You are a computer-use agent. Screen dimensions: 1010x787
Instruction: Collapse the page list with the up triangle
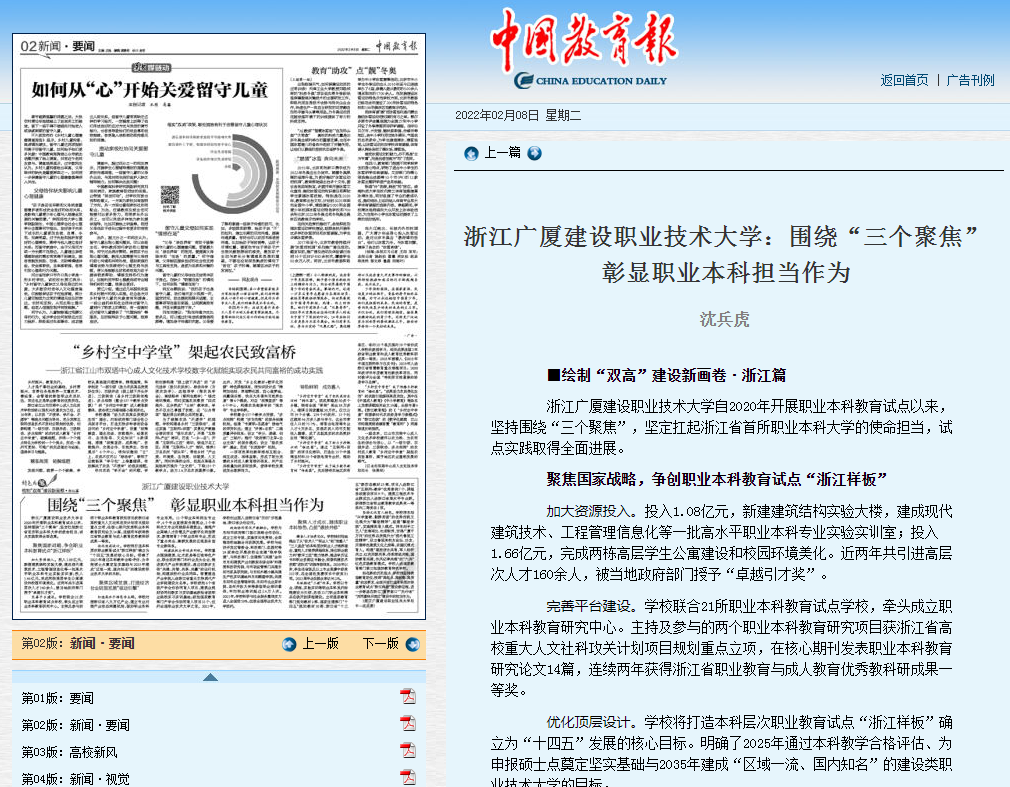tap(210, 677)
